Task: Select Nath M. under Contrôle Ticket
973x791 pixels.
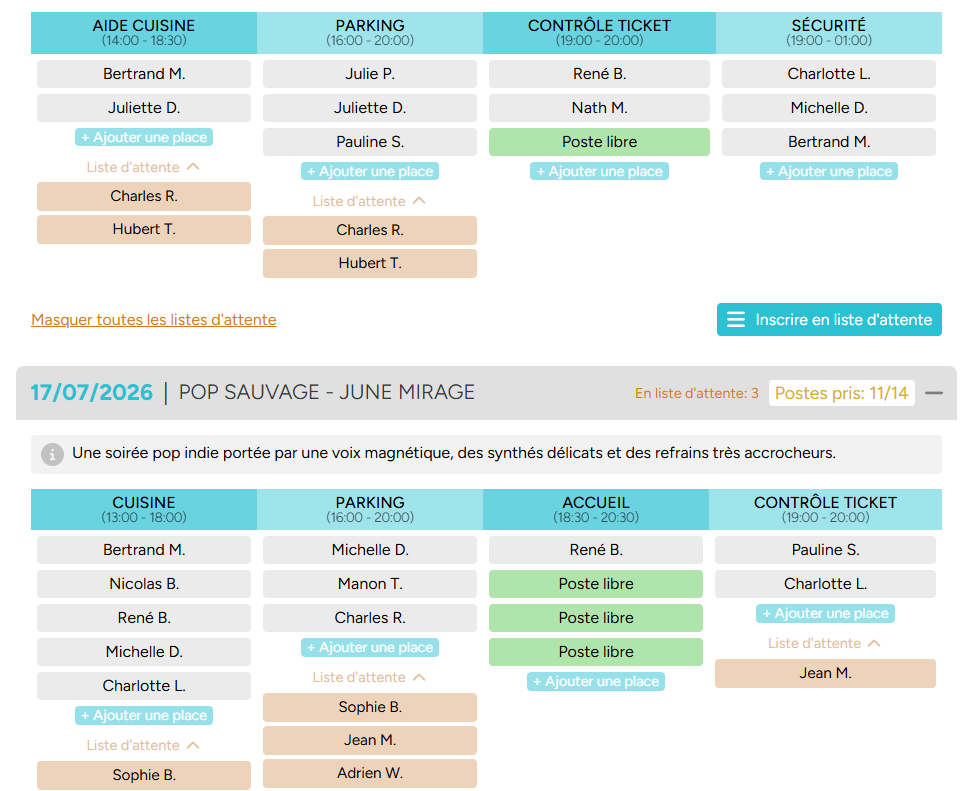Action: [x=599, y=108]
